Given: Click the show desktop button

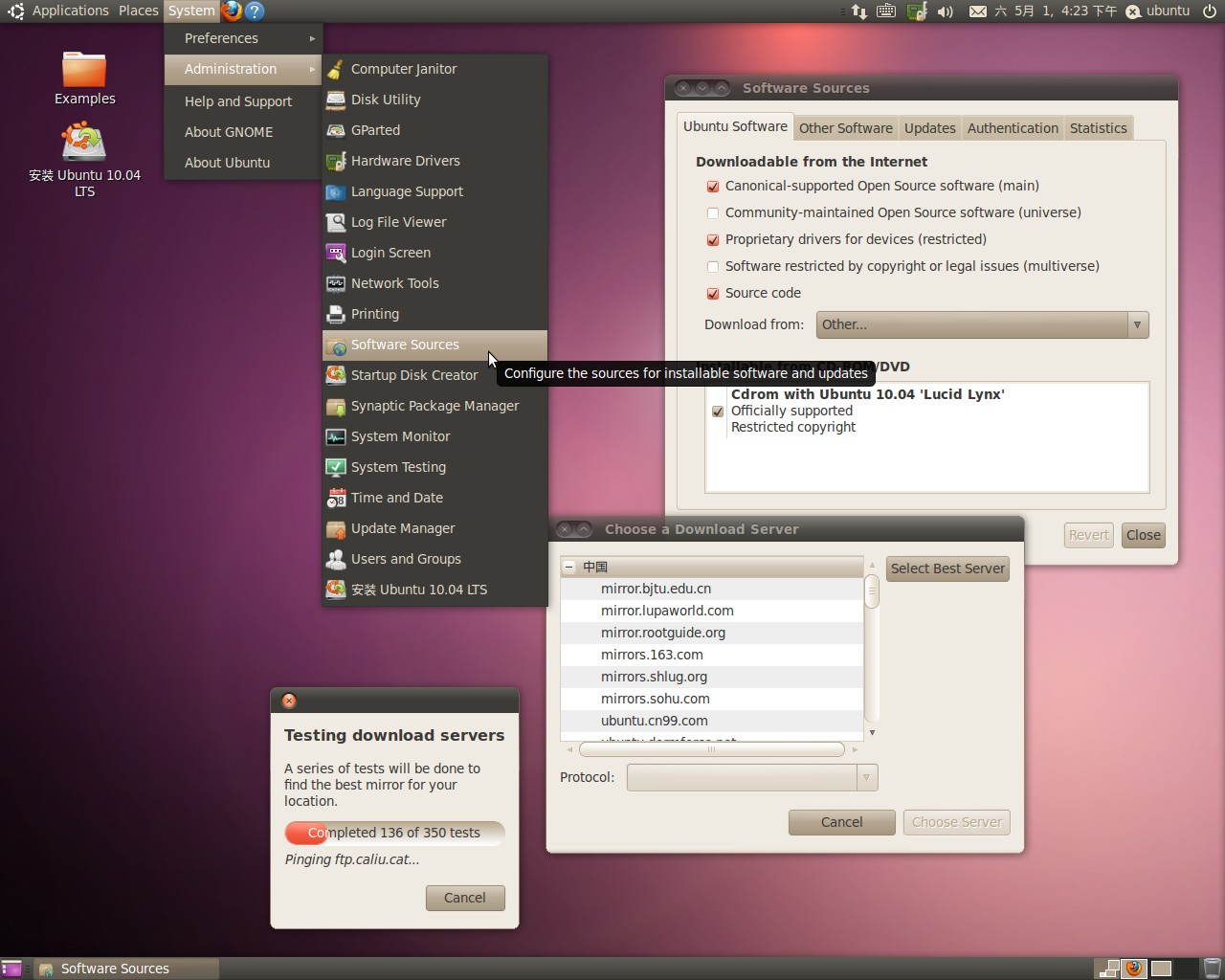Looking at the screenshot, I should click(11, 969).
